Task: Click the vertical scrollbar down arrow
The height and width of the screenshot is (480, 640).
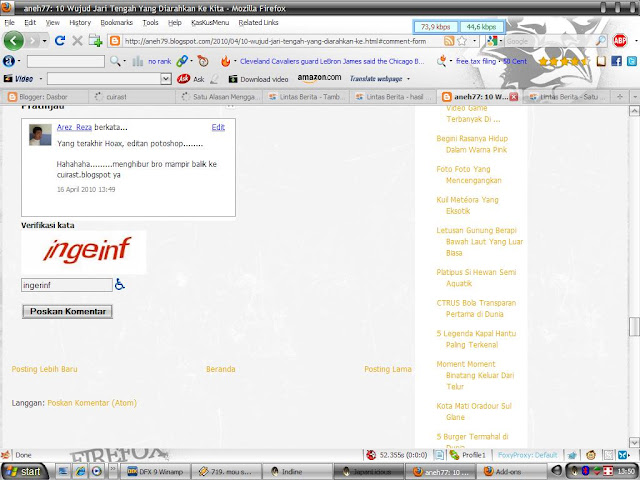Action: (x=634, y=442)
